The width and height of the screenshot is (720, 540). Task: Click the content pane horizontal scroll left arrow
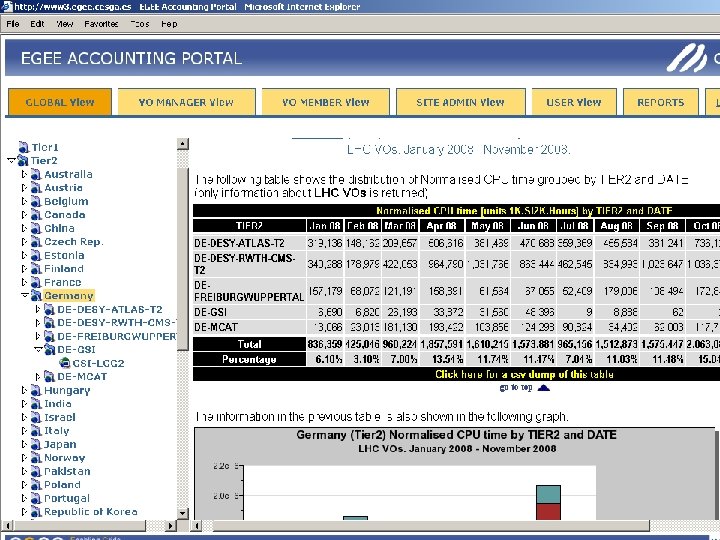pos(197,526)
